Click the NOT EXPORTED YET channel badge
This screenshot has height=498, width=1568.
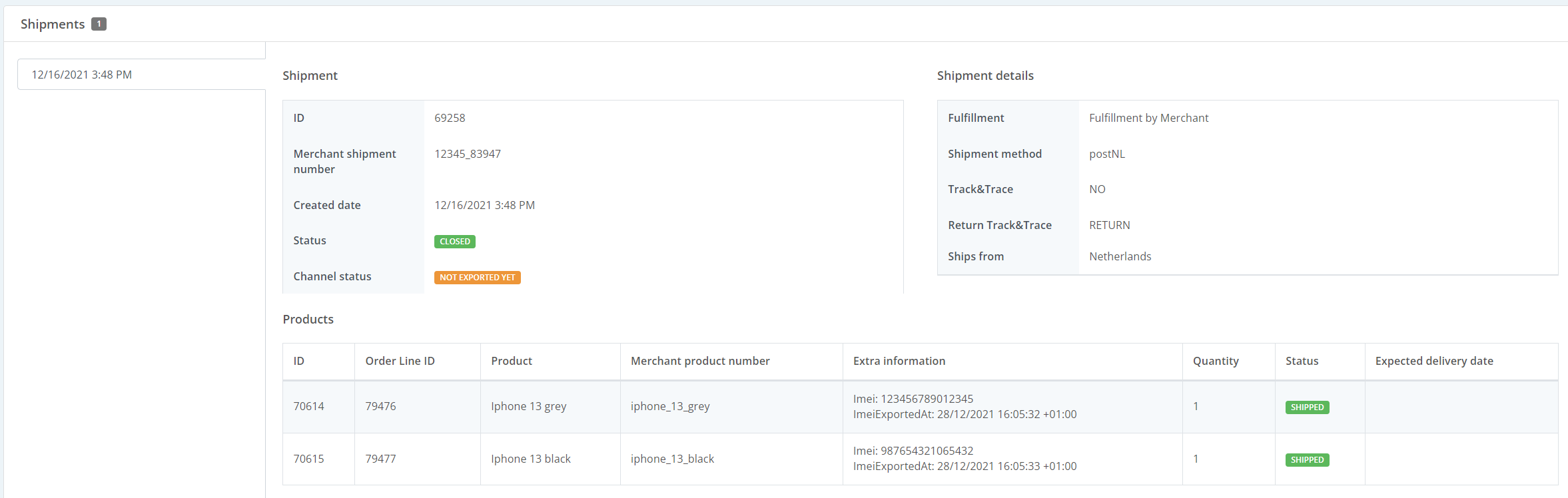(477, 278)
